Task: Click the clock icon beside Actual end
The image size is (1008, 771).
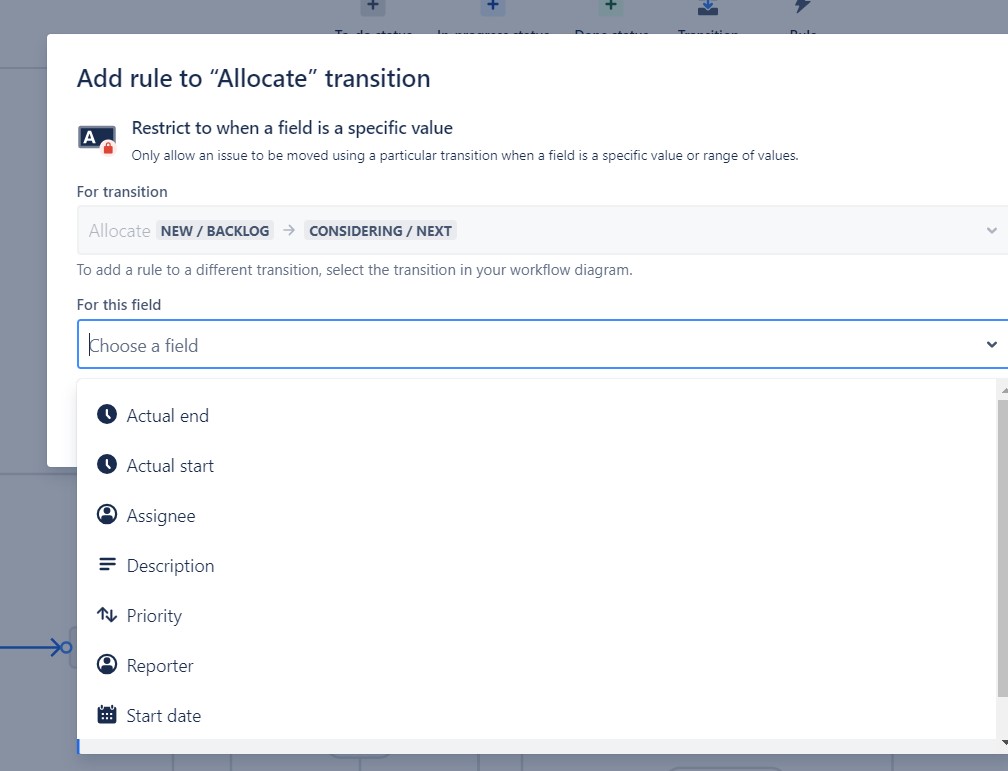Action: pos(107,414)
